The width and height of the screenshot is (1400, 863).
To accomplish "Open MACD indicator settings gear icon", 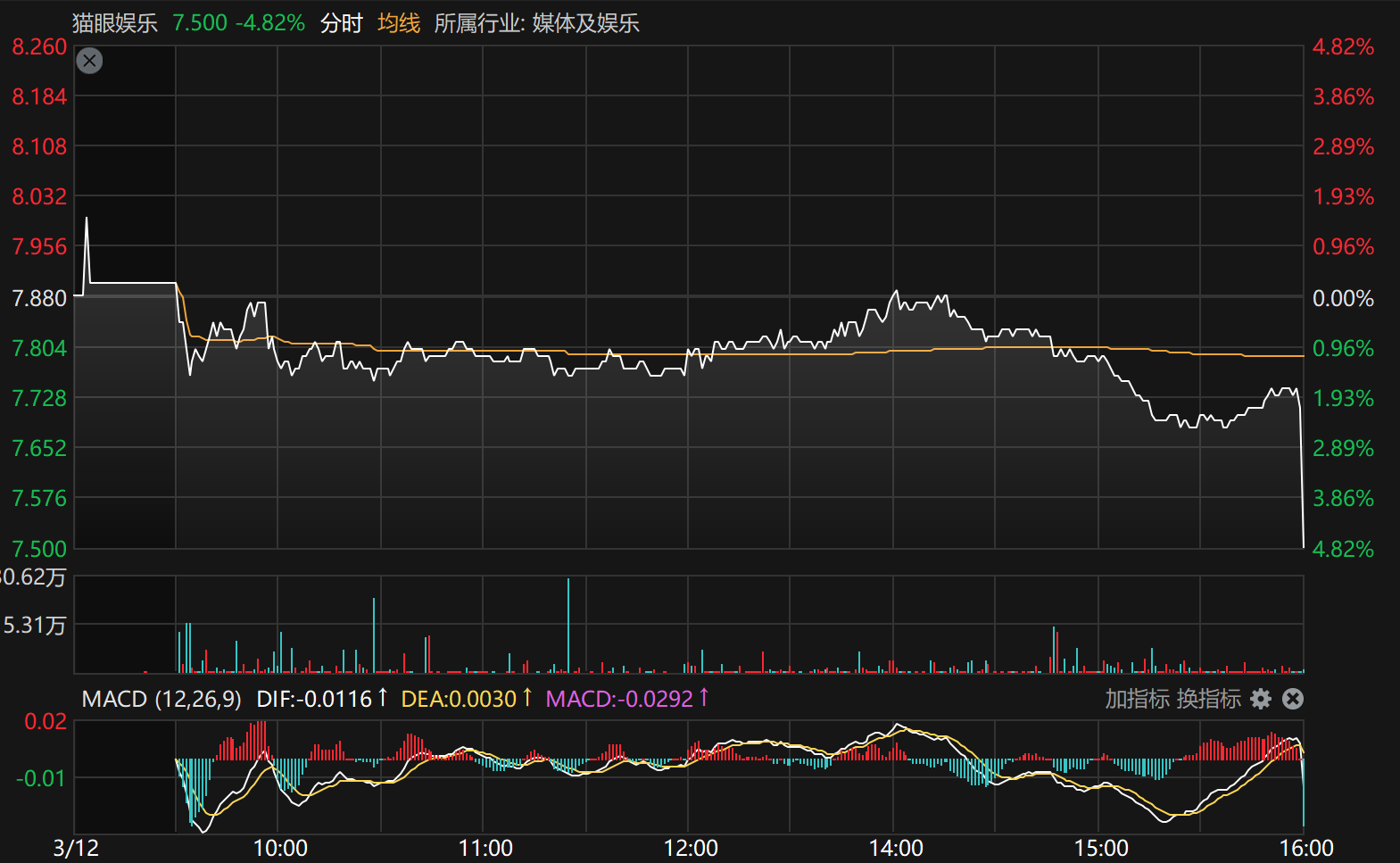I will coord(1260,699).
